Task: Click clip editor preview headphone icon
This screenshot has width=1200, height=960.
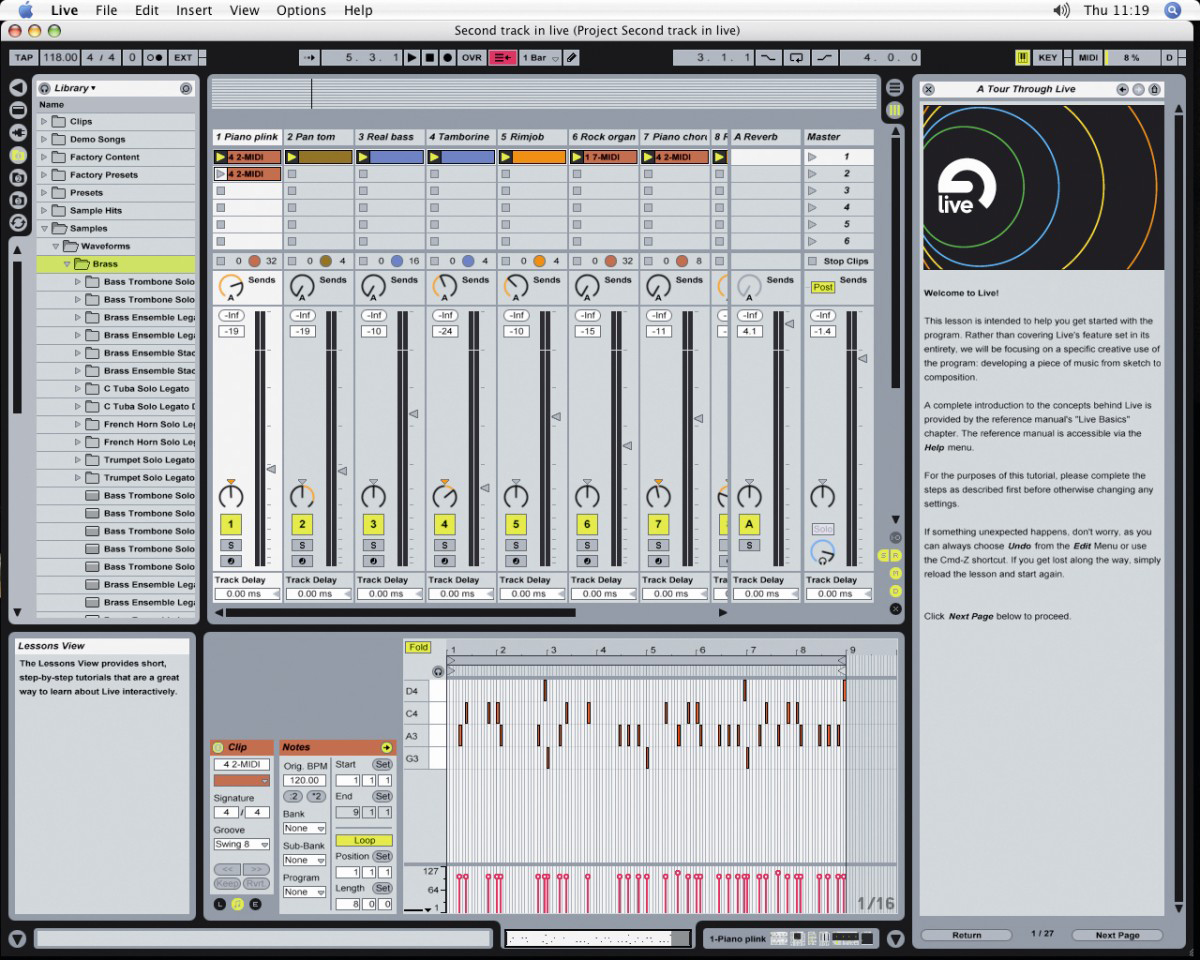Action: [438, 672]
